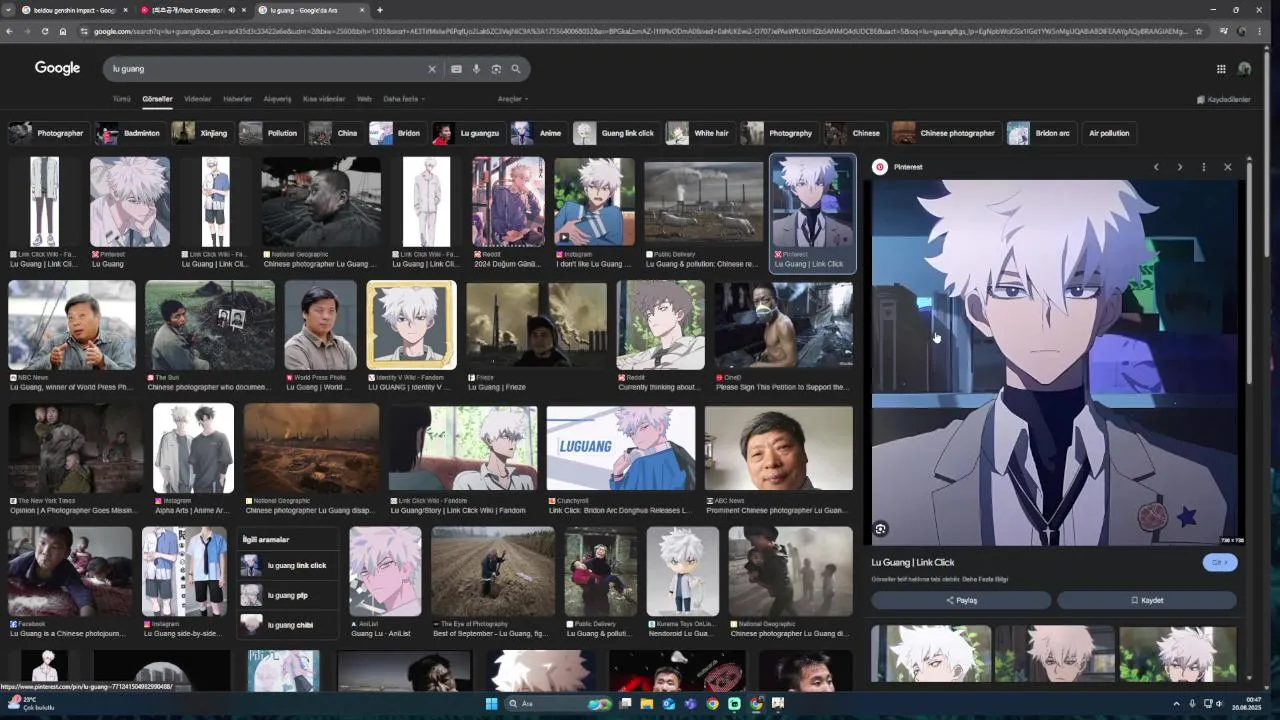Click the Git visit button in preview
Screen dimensions: 1280x720
pyautogui.click(x=1220, y=563)
